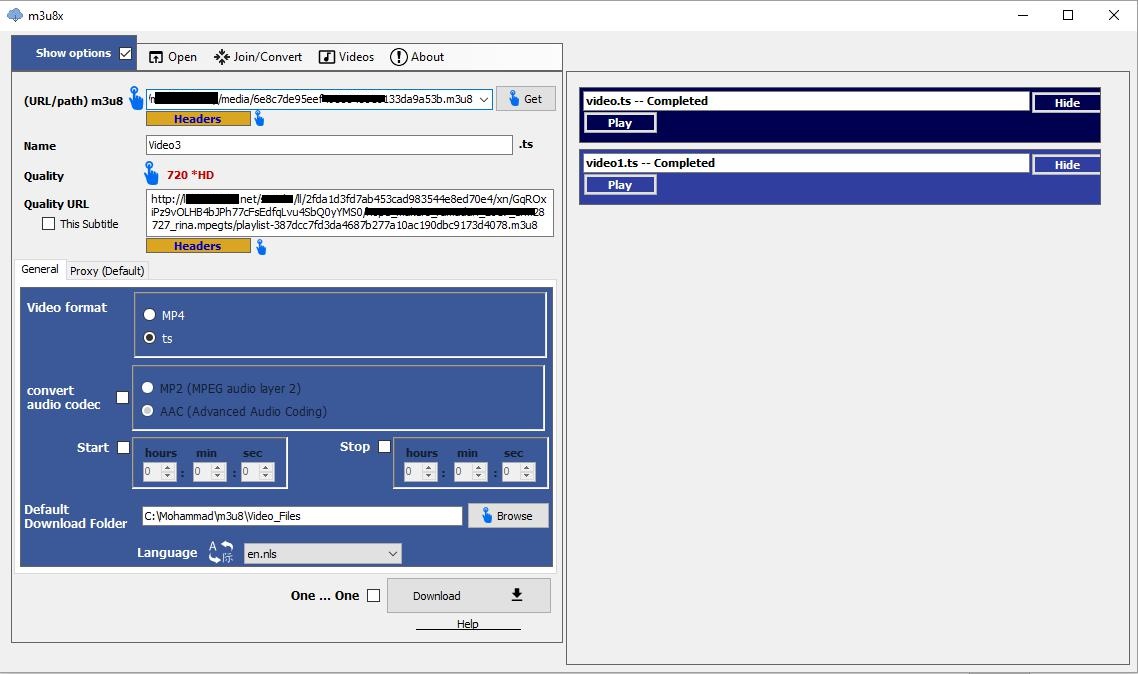Click the Download button
Screen dimensions: 1138x674
click(x=469, y=596)
